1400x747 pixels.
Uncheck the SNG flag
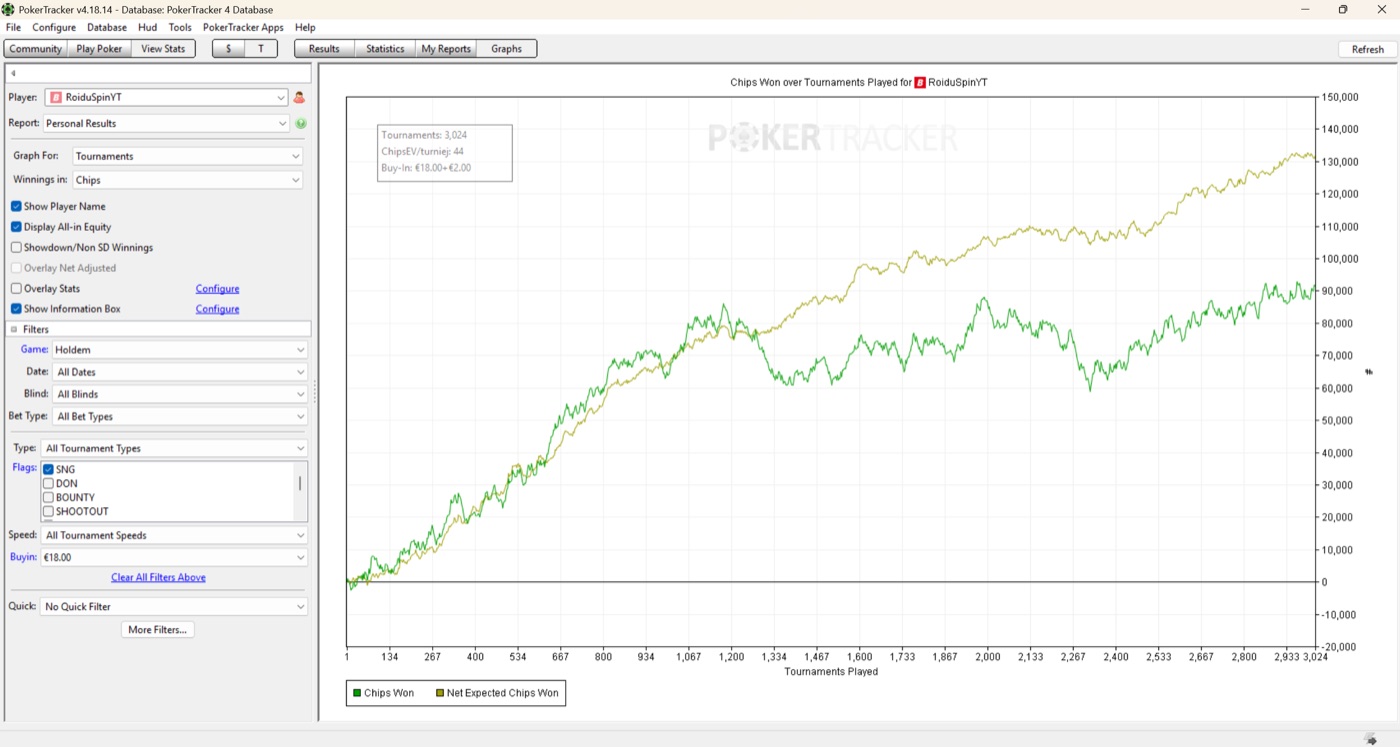click(48, 470)
